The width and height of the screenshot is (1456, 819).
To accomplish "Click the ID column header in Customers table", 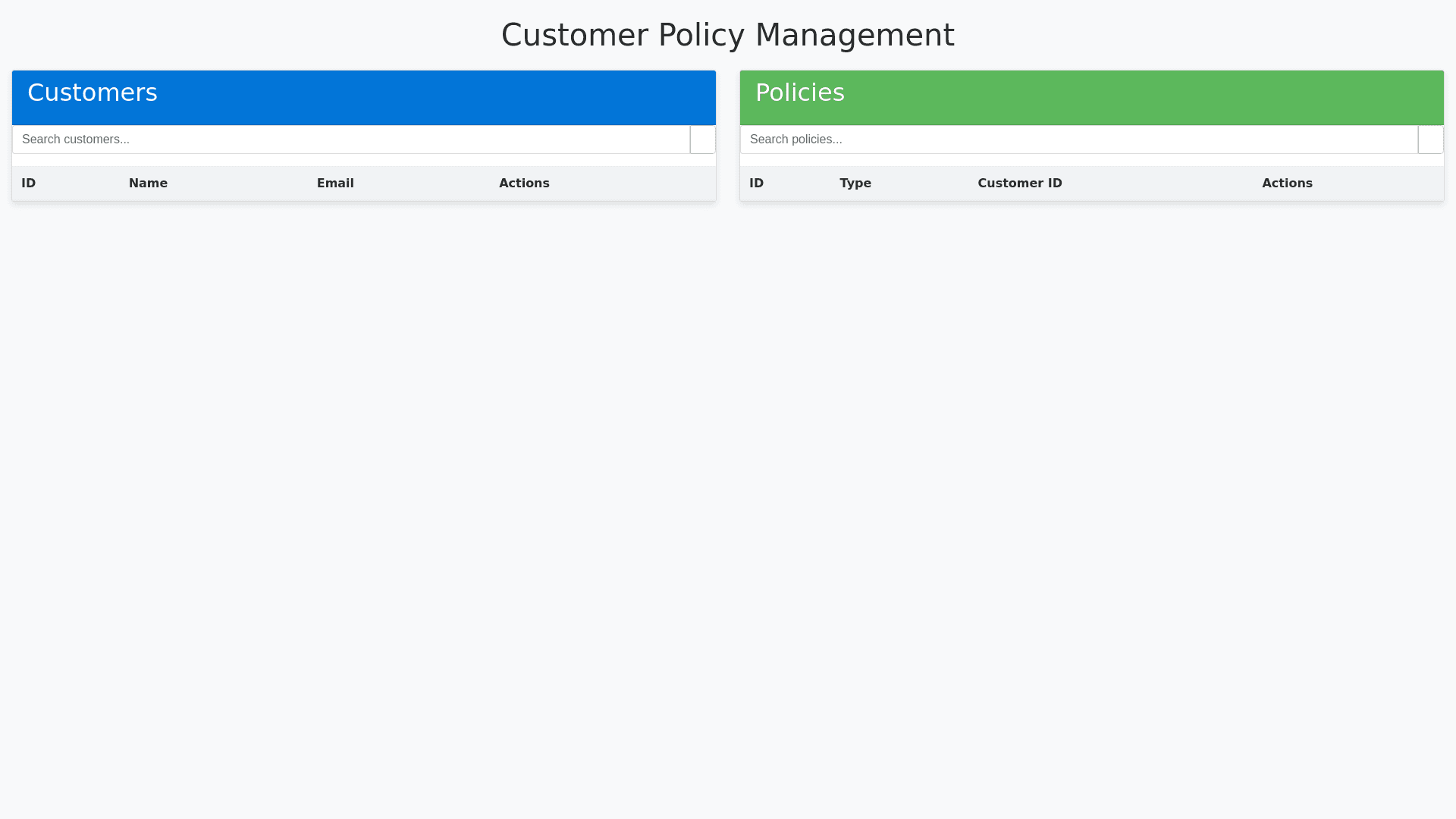I will [29, 184].
